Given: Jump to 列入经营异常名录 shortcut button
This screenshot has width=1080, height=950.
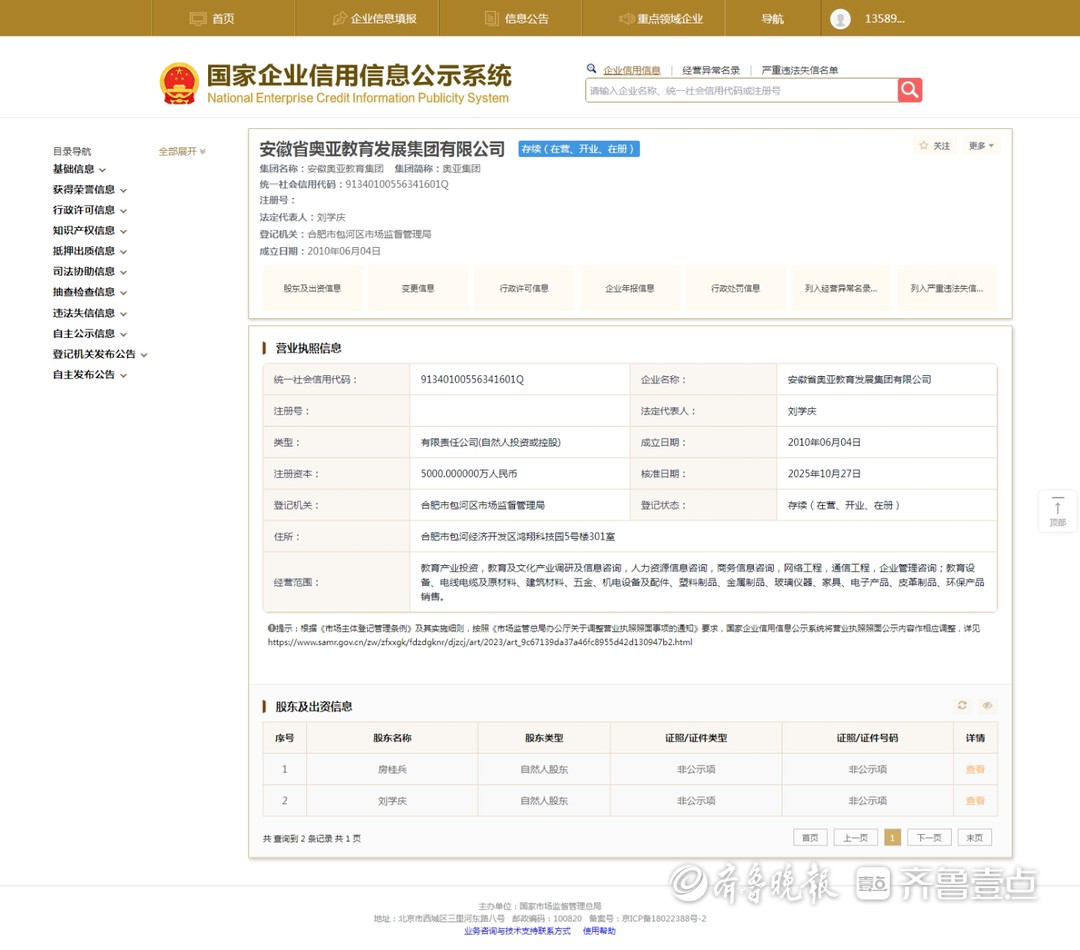Looking at the screenshot, I should pyautogui.click(x=841, y=288).
